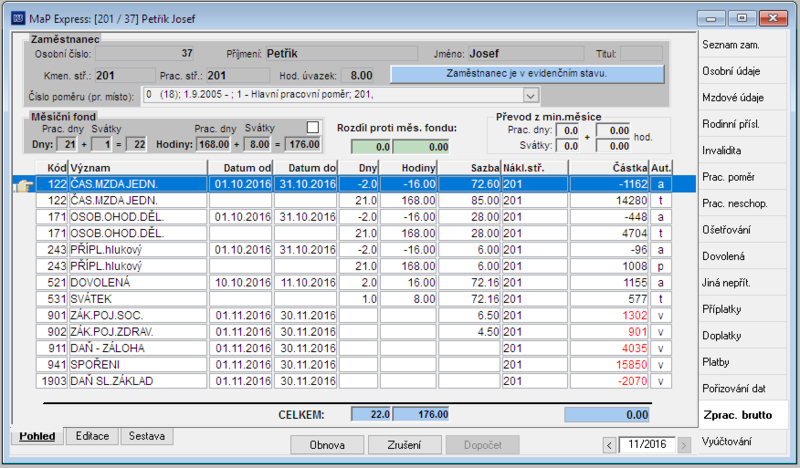Screen dimensions: 800x468
Task: Click the pointing hand row marker icon
Action: tap(23, 185)
